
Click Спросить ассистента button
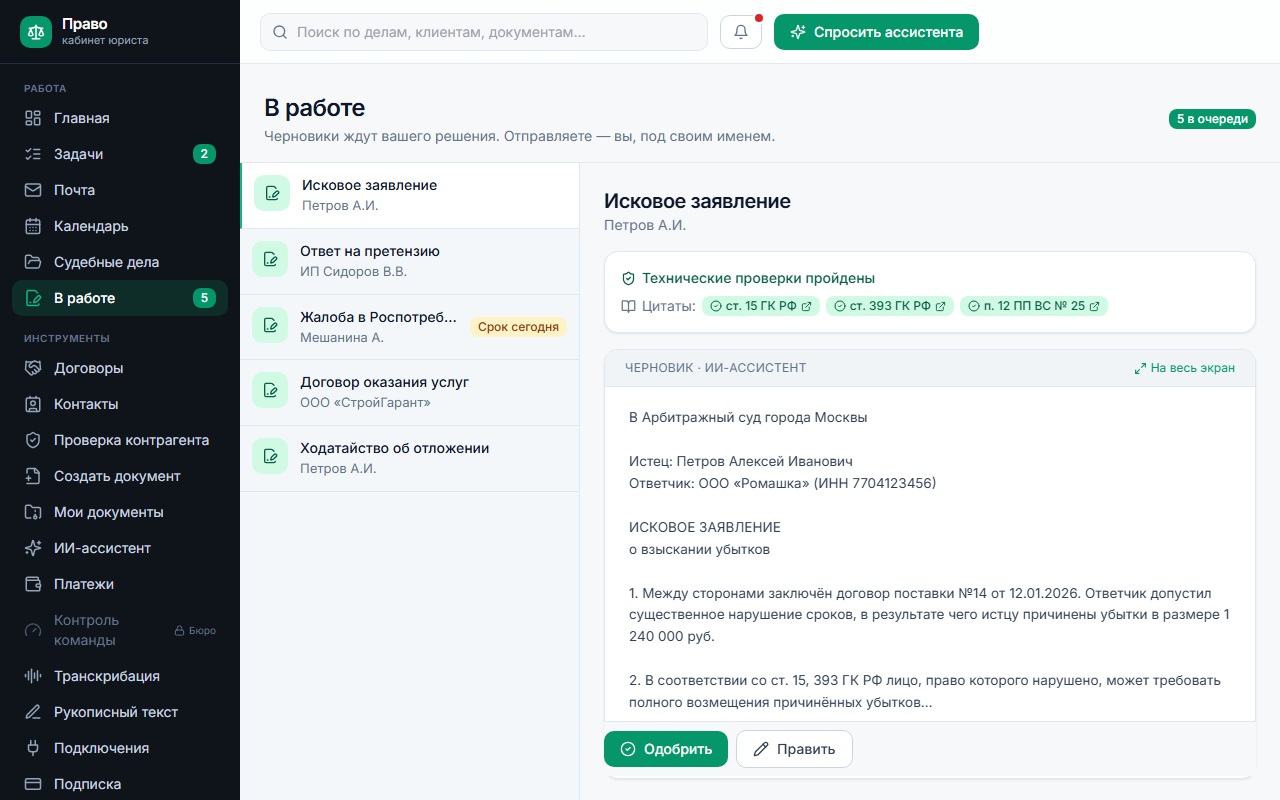[x=876, y=32]
